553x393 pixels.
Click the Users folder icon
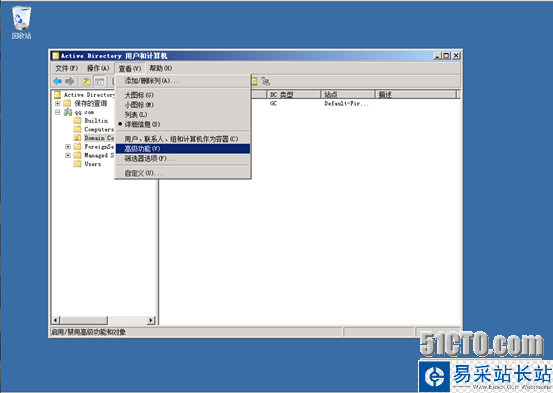coord(78,164)
